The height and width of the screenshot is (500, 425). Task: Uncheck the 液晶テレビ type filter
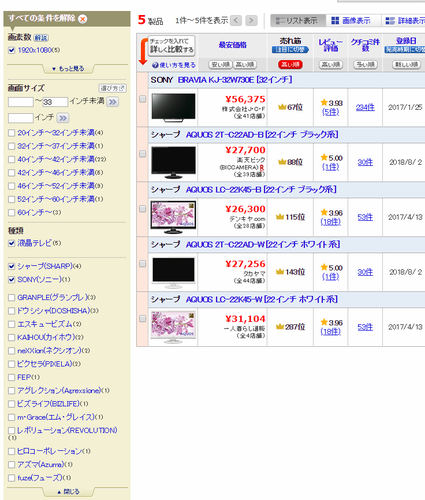(12, 243)
